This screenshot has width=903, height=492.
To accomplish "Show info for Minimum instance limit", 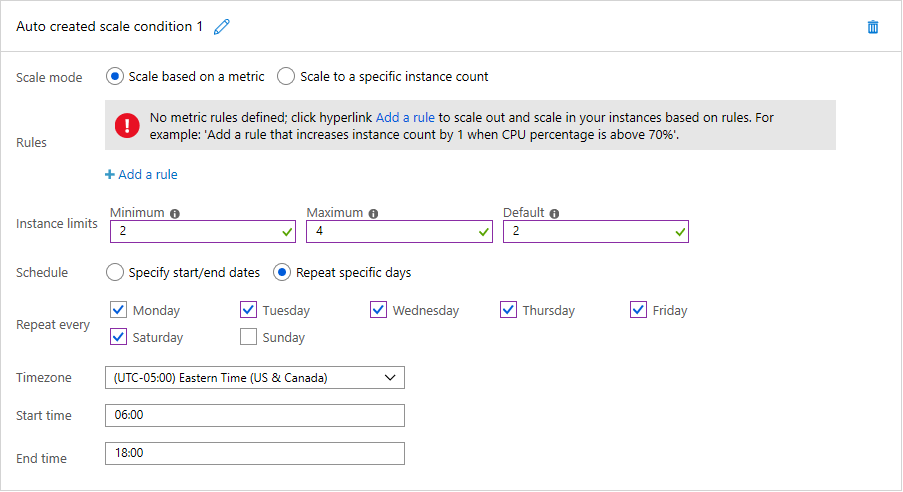I will click(x=175, y=214).
